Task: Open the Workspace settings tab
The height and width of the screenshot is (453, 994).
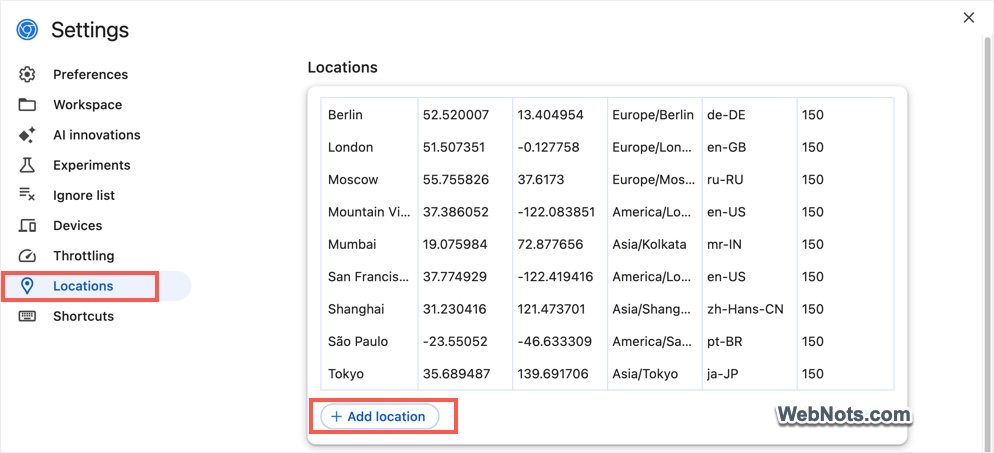Action: pyautogui.click(x=87, y=105)
